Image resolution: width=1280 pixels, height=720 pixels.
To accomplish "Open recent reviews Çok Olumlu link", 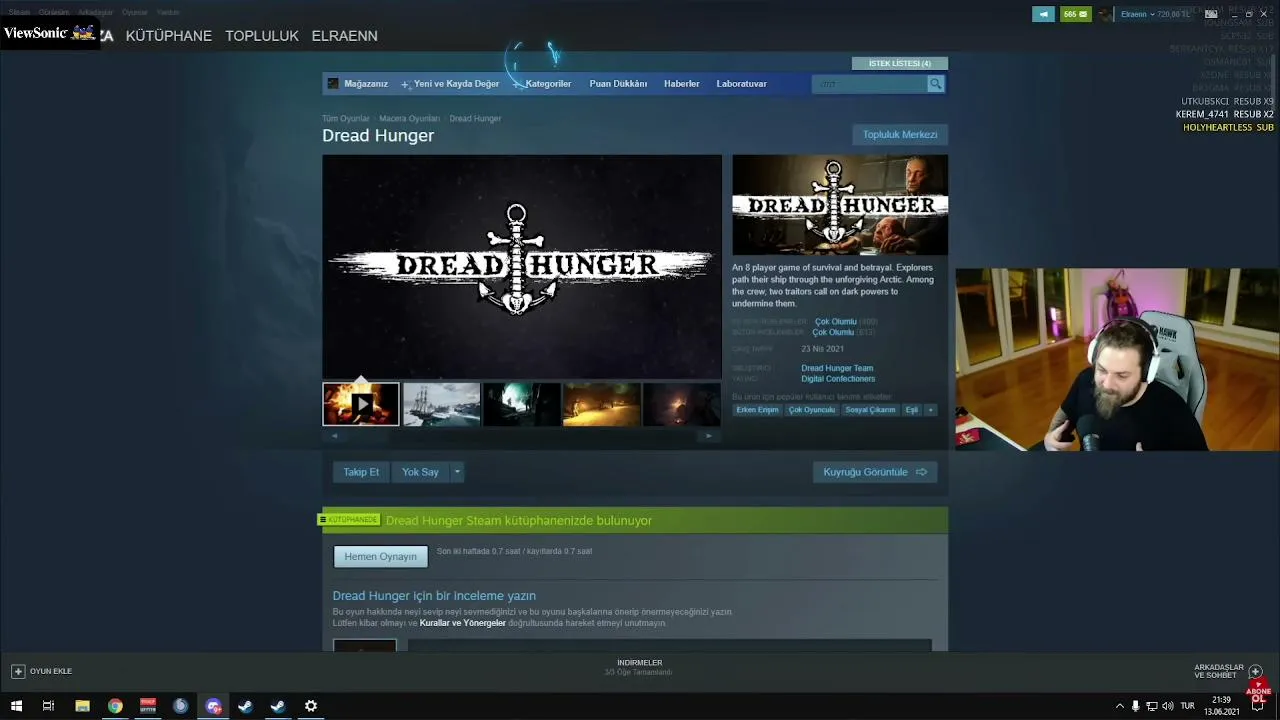I will [x=836, y=322].
